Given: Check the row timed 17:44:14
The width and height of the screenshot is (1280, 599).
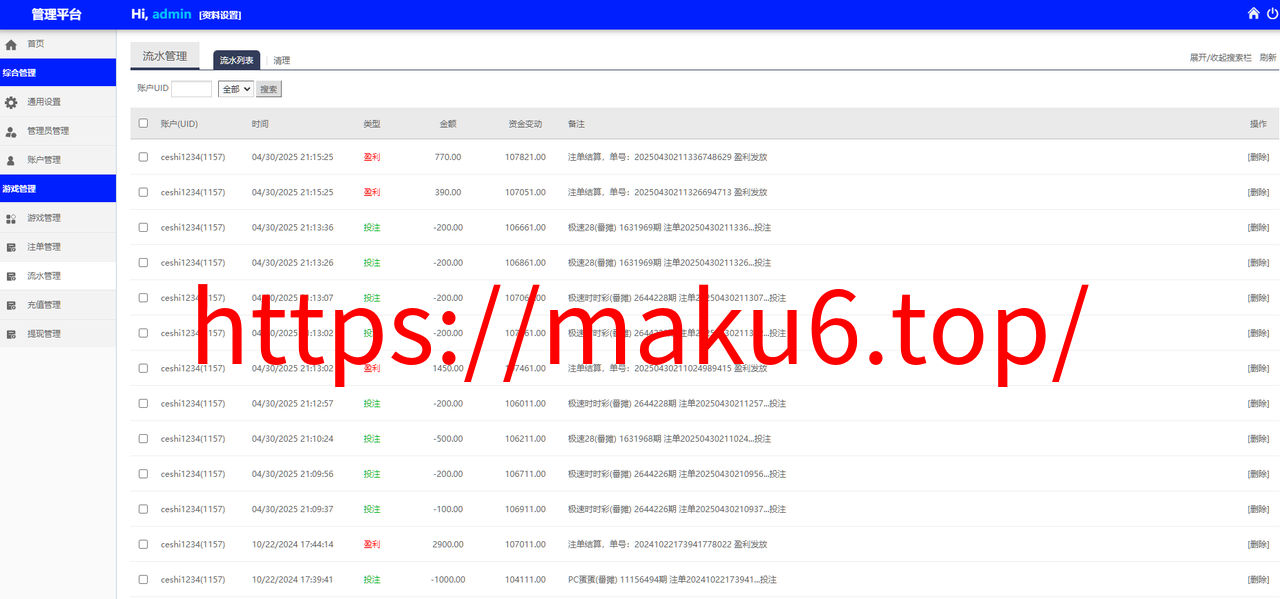Looking at the screenshot, I should pos(143,544).
